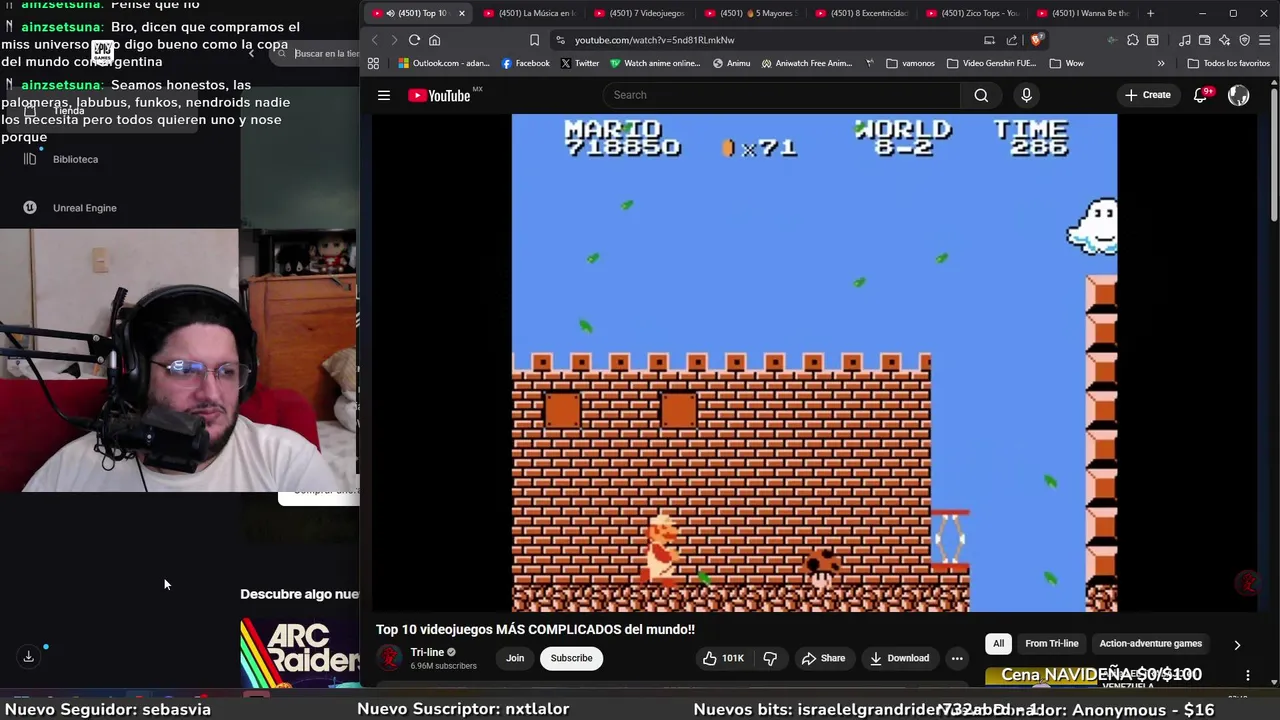Viewport: 1280px width, 720px height.
Task: Open Biblioteca in the left app sidebar
Action: (75, 159)
